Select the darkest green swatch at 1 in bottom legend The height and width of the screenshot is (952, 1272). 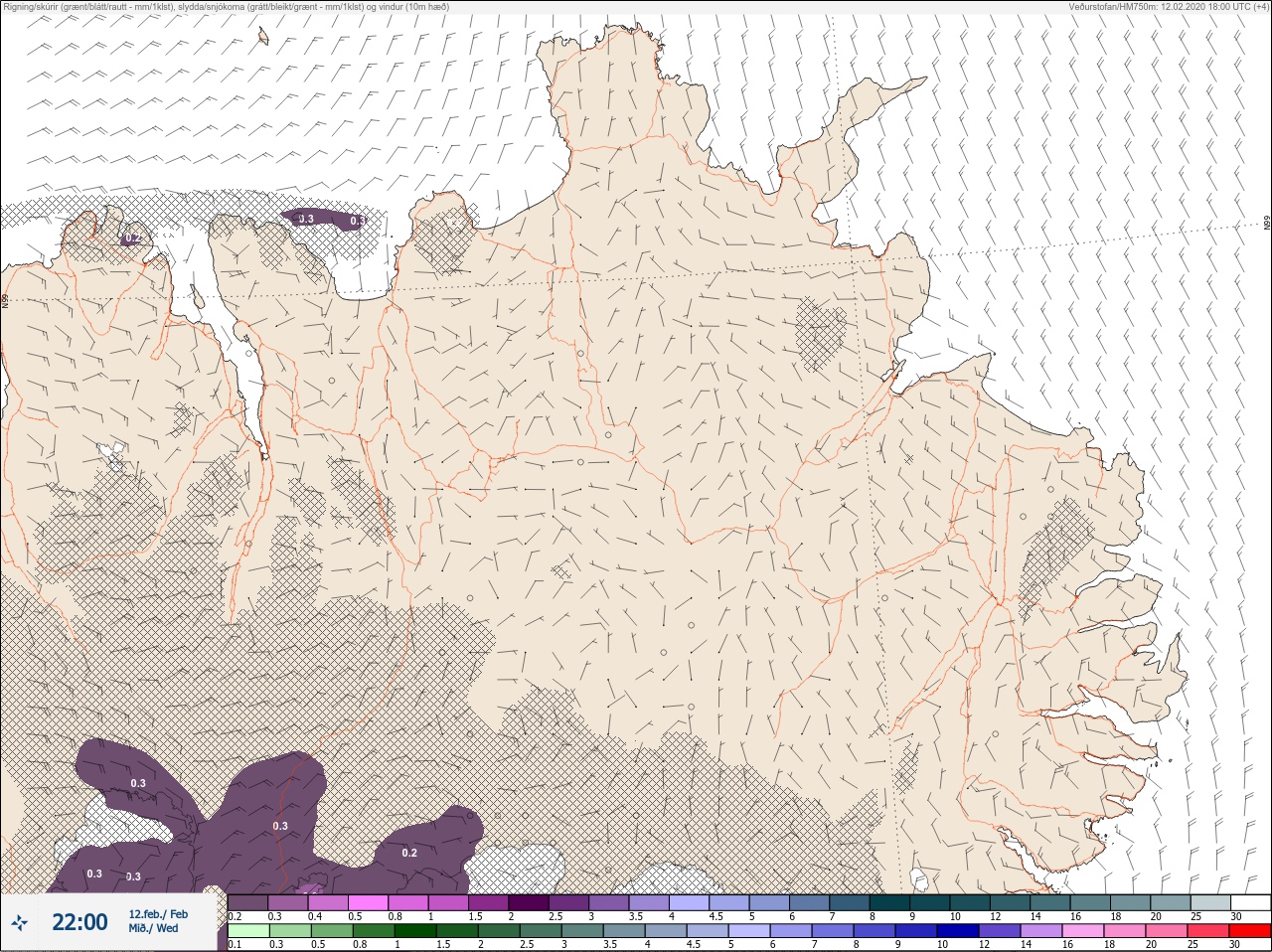pos(416,932)
